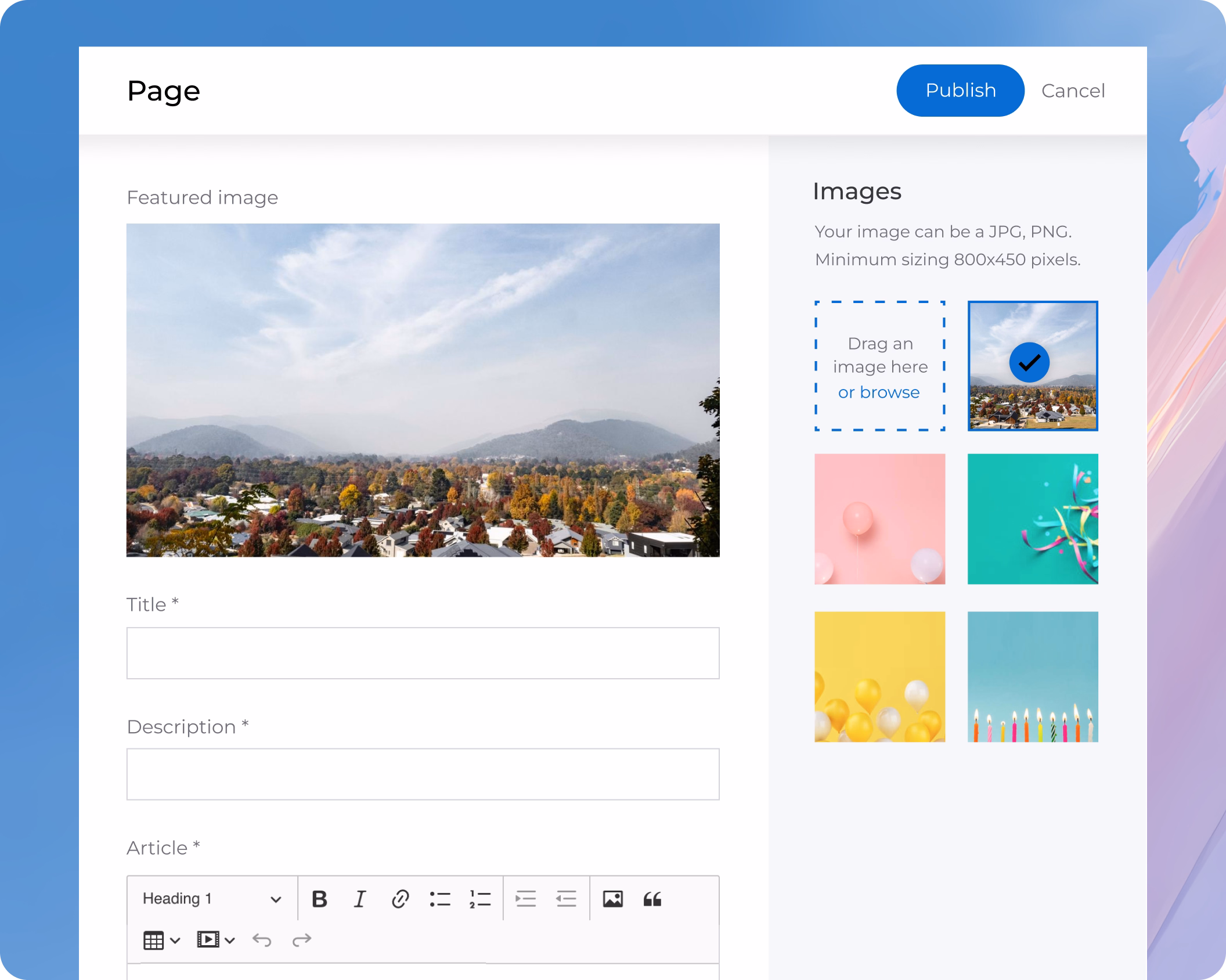The width and height of the screenshot is (1226, 980).
Task: Deselect the checked mountain town thumbnail
Action: 1033,366
